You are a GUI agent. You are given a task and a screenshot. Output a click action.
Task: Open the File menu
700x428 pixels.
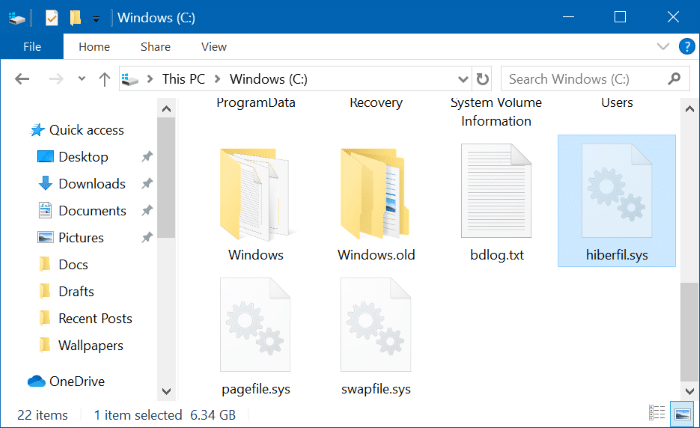pos(32,46)
